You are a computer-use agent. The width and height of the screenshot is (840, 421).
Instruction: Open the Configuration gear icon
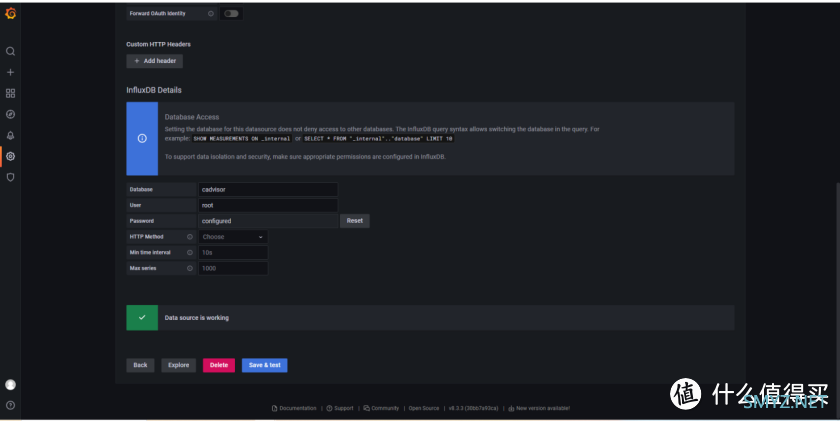point(10,156)
